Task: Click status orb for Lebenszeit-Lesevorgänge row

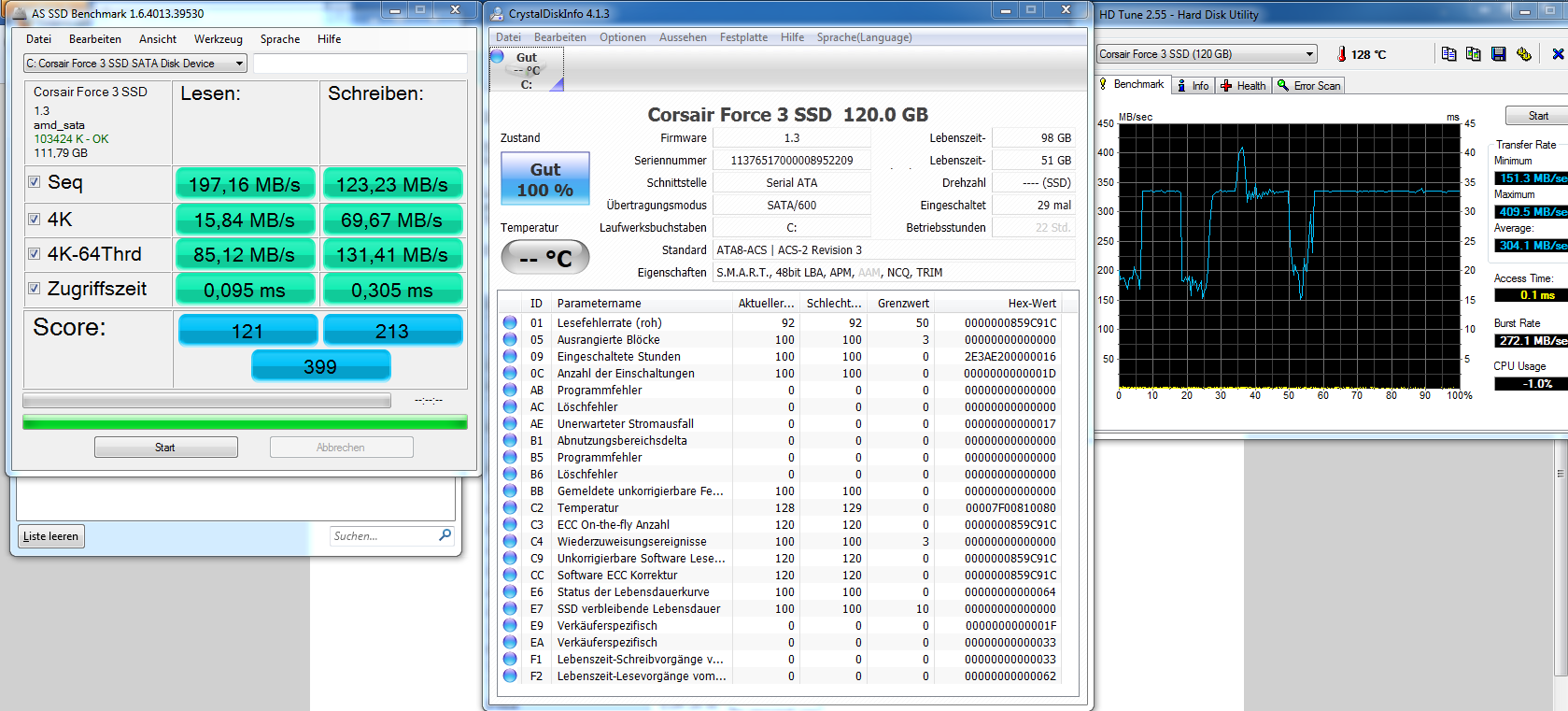Action: [x=510, y=675]
